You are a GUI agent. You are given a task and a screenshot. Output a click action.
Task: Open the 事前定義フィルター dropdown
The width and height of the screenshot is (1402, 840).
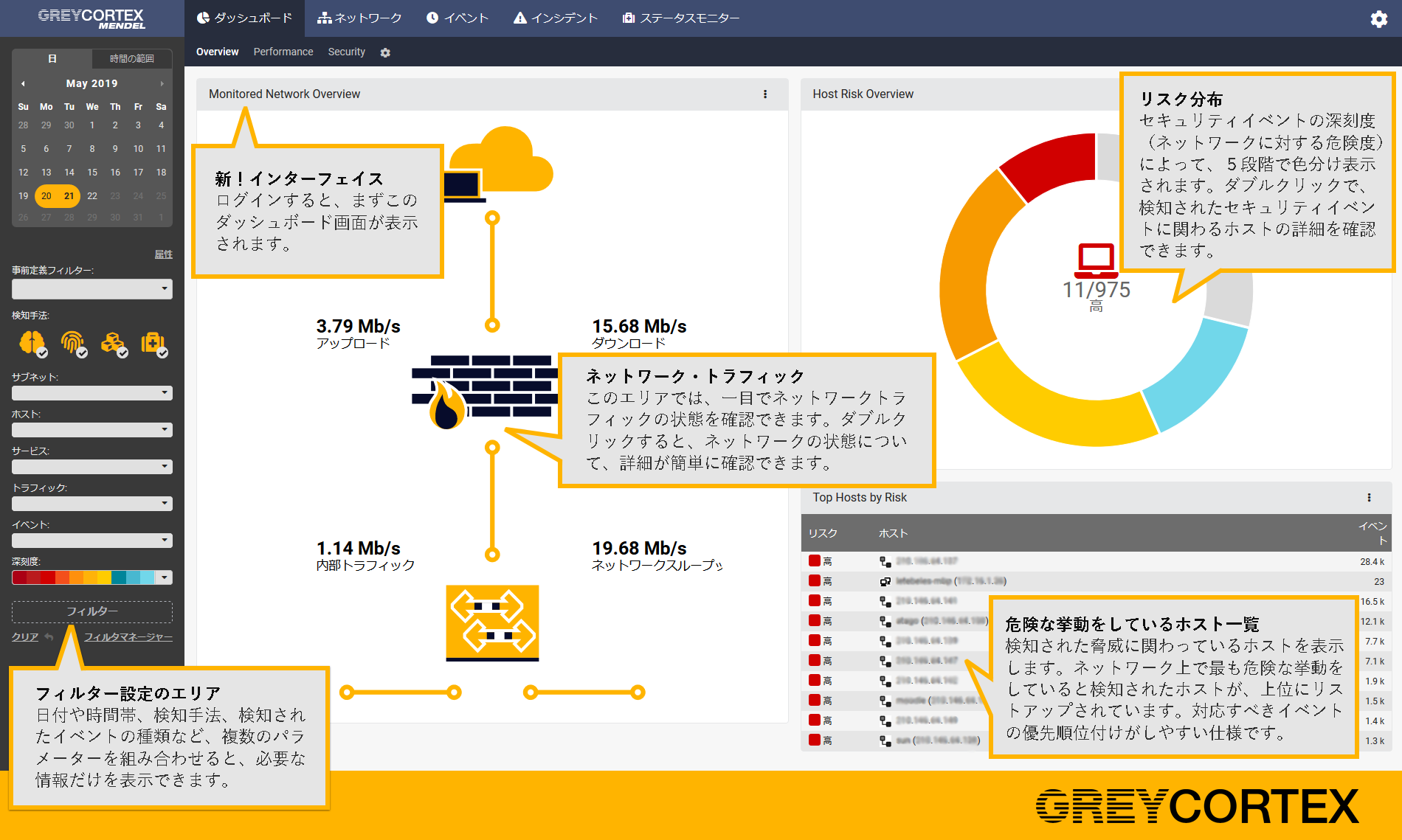92,288
